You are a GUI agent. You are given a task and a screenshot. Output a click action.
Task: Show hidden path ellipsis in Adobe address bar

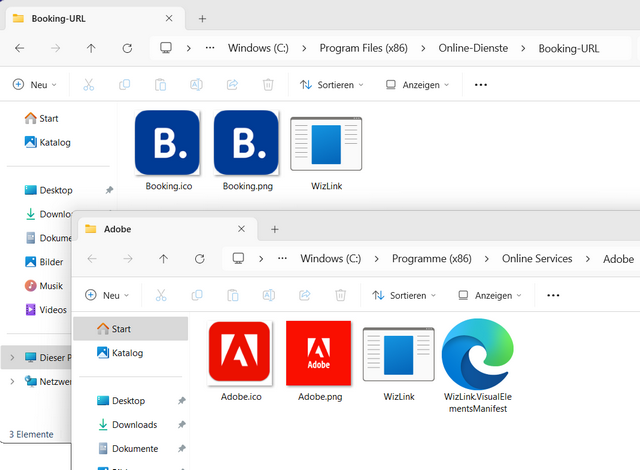282,259
